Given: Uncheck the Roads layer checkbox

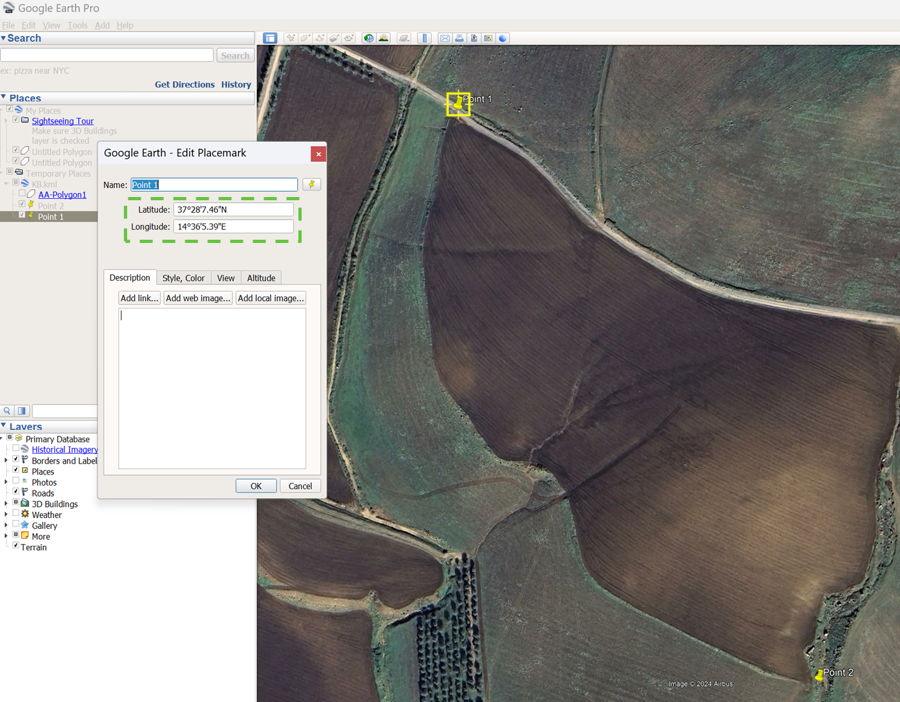Looking at the screenshot, I should coord(16,493).
